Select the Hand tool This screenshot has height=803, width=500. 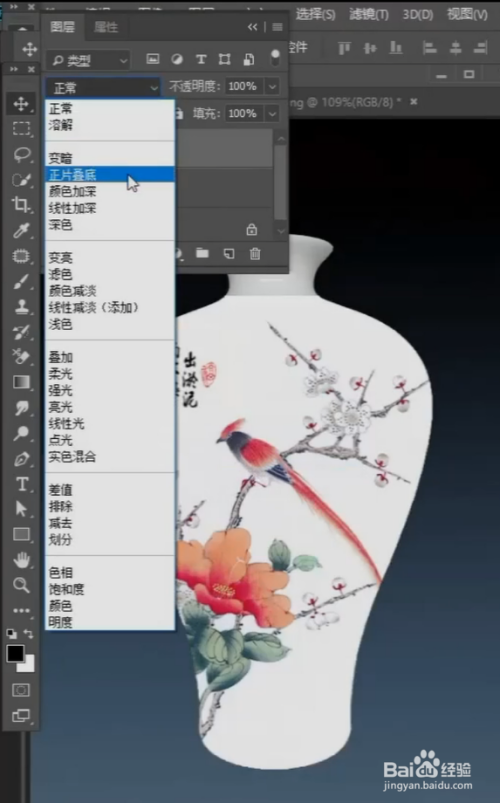pos(22,560)
